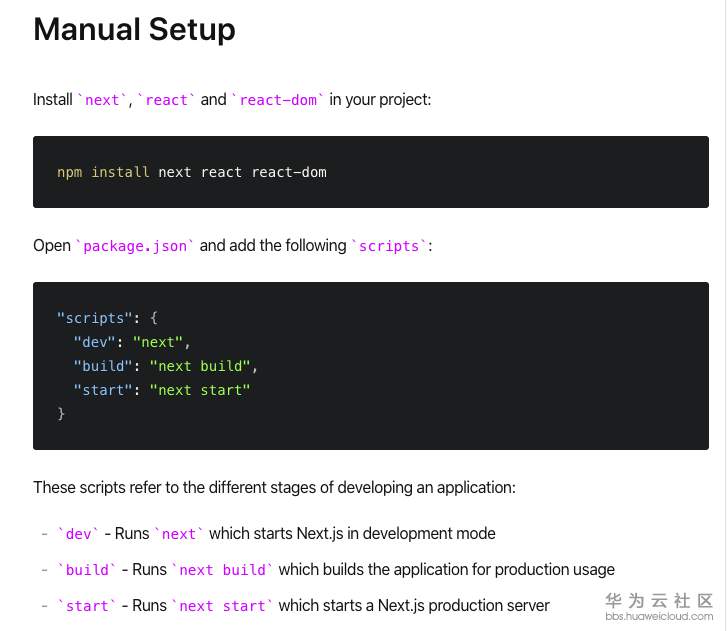This screenshot has height=631, width=727.
Task: Click the closing brace in JSON block
Action: [x=61, y=413]
